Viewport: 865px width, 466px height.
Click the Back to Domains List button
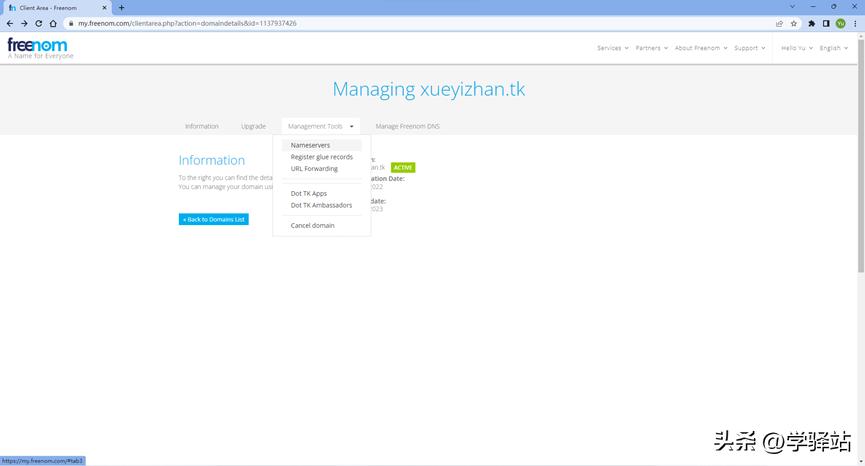[213, 219]
